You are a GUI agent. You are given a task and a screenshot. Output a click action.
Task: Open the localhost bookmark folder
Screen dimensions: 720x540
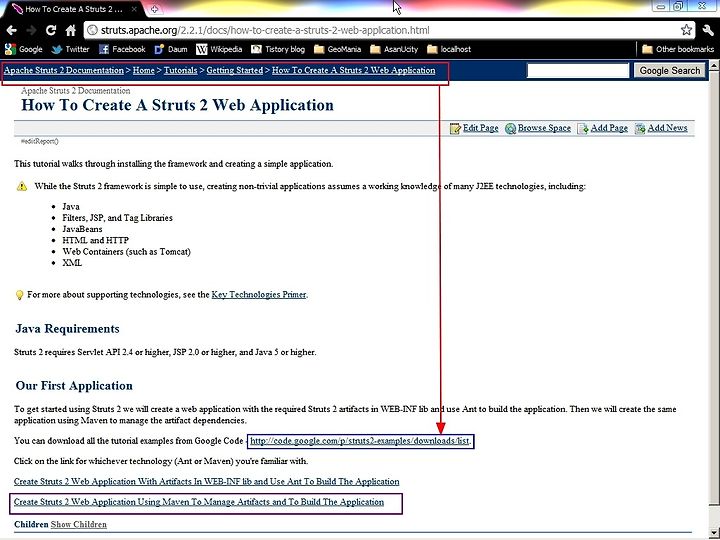point(449,49)
